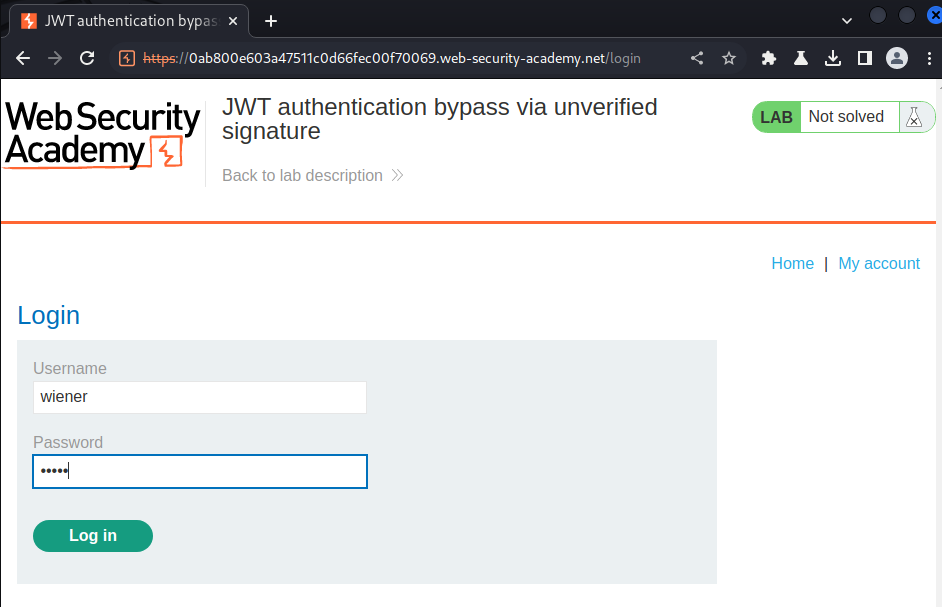This screenshot has width=942, height=607.
Task: Submit the form with Log in button
Action: [93, 535]
